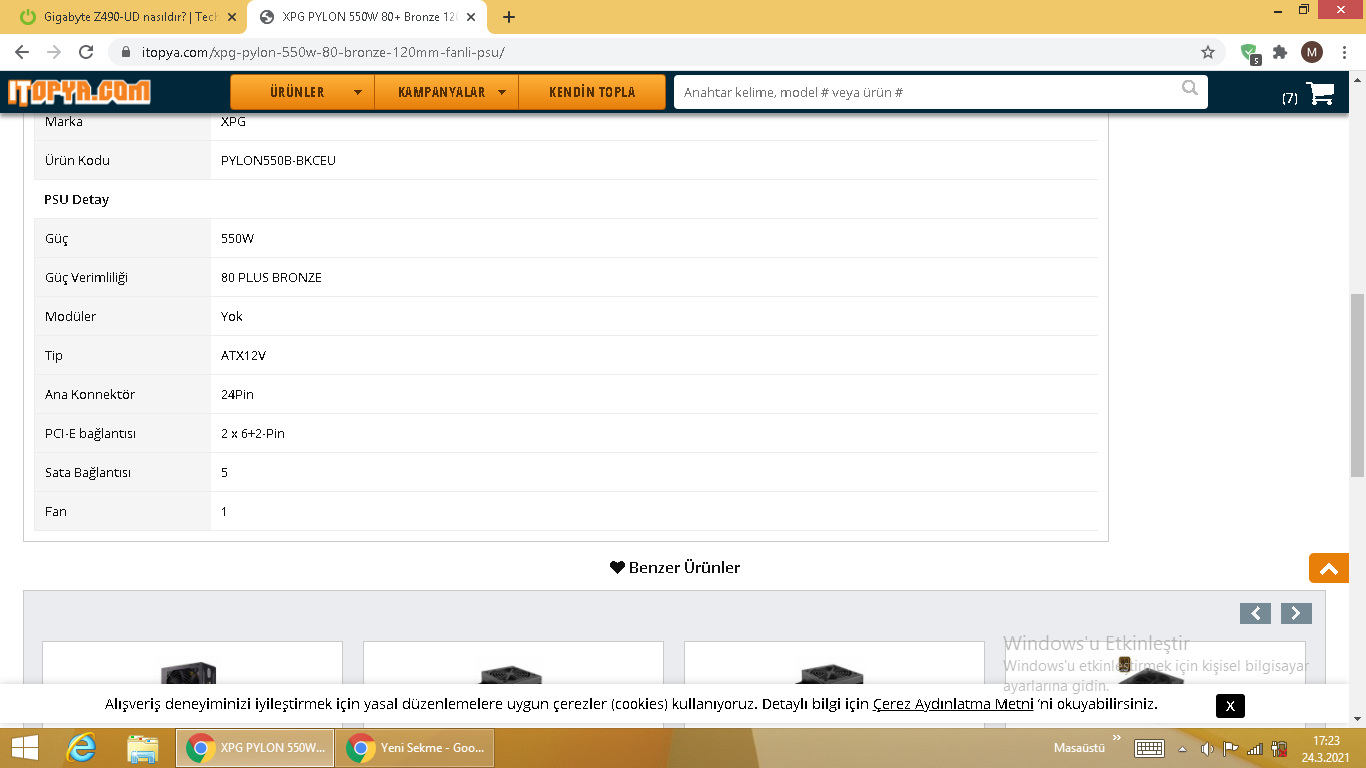Click the Güç Verimliliği label
The height and width of the screenshot is (768, 1366).
(x=86, y=277)
